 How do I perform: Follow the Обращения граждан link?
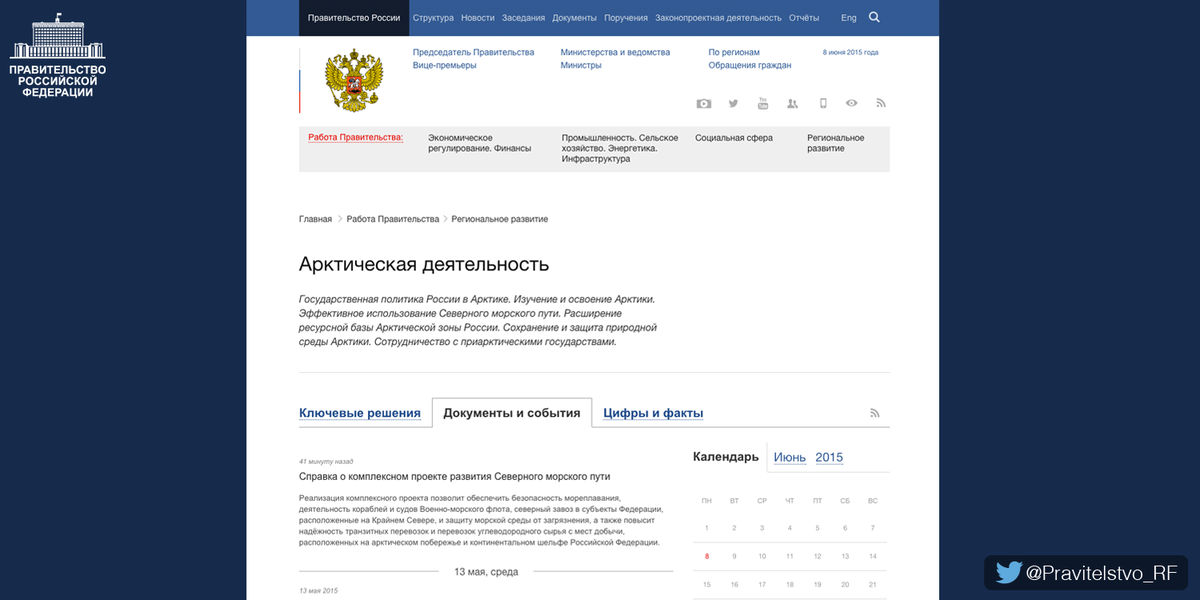click(x=750, y=65)
